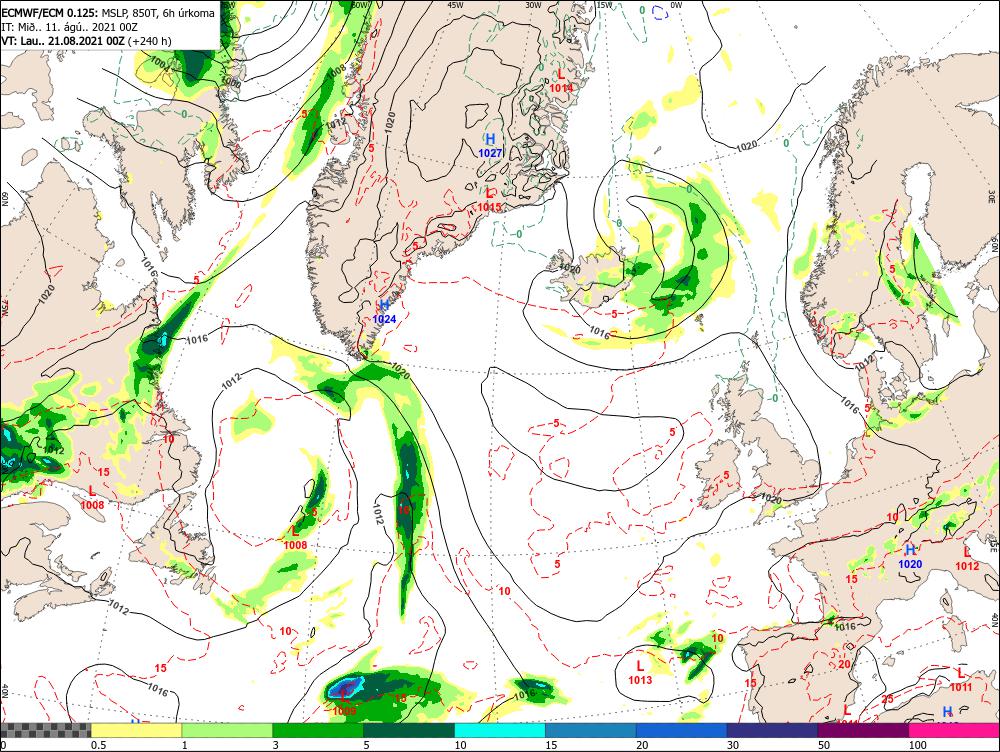Click the initialization time 'IT: Mið.. 11. ágú.. 2021 00Z'
This screenshot has height=752, width=1000.
(x=69, y=27)
